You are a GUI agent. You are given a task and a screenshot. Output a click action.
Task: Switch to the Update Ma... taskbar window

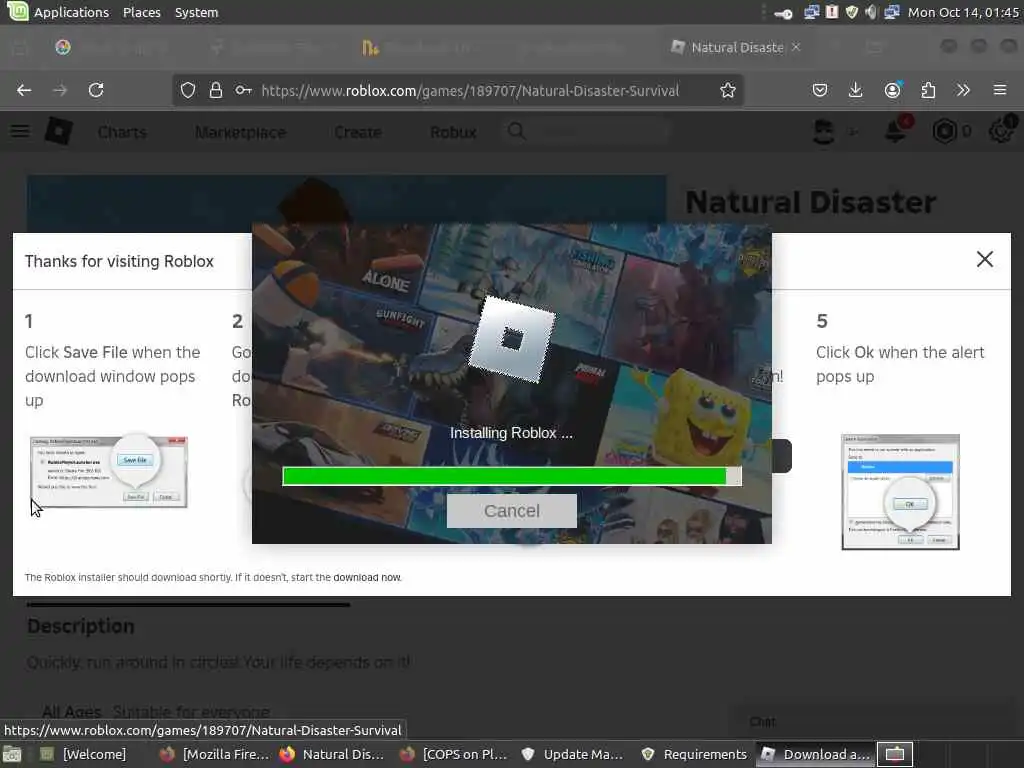coord(573,754)
